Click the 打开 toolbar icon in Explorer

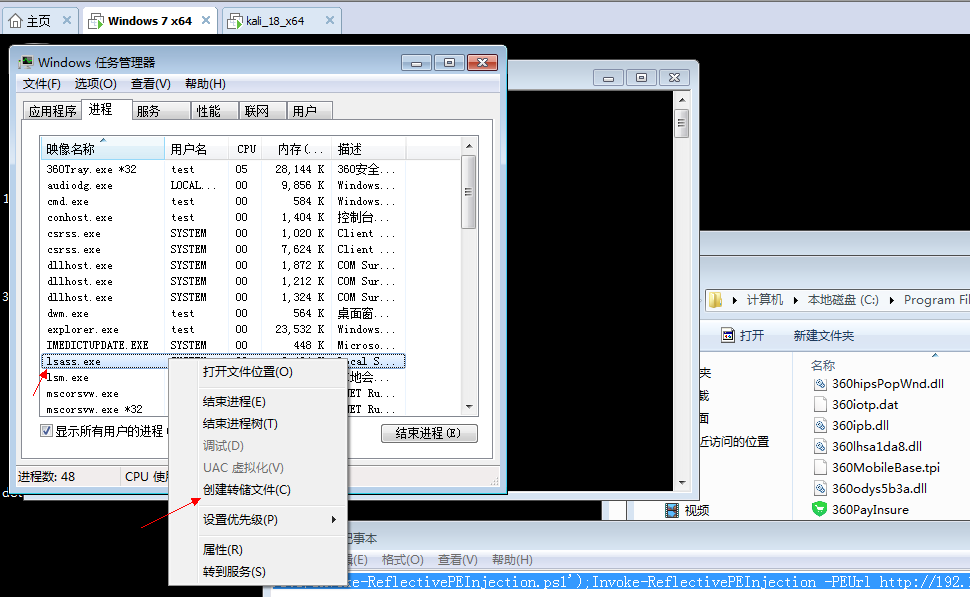(727, 335)
